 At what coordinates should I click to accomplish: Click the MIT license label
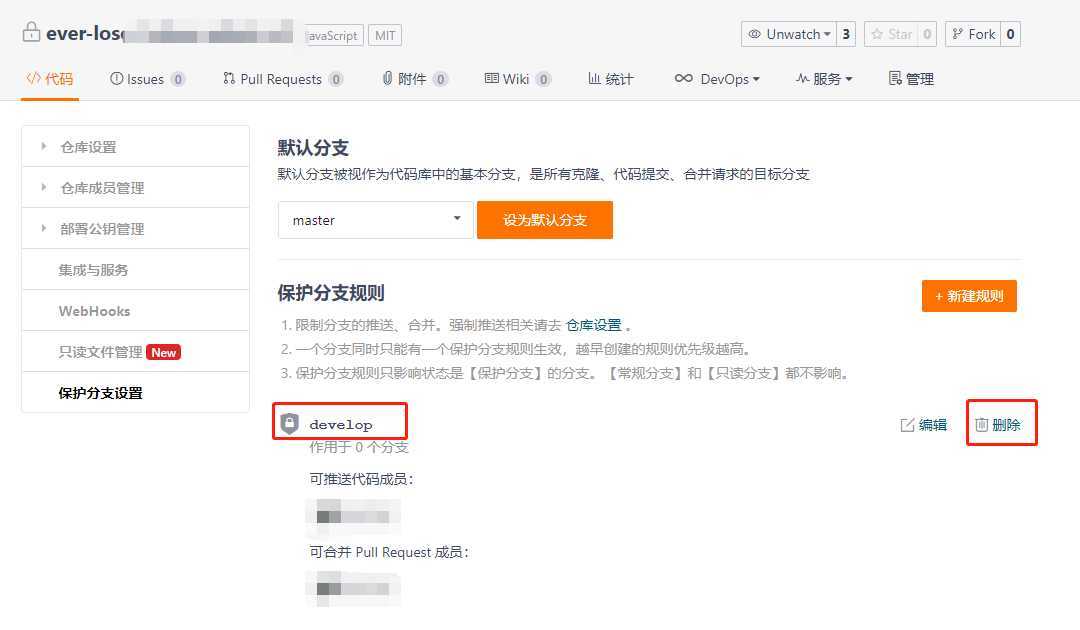[384, 34]
